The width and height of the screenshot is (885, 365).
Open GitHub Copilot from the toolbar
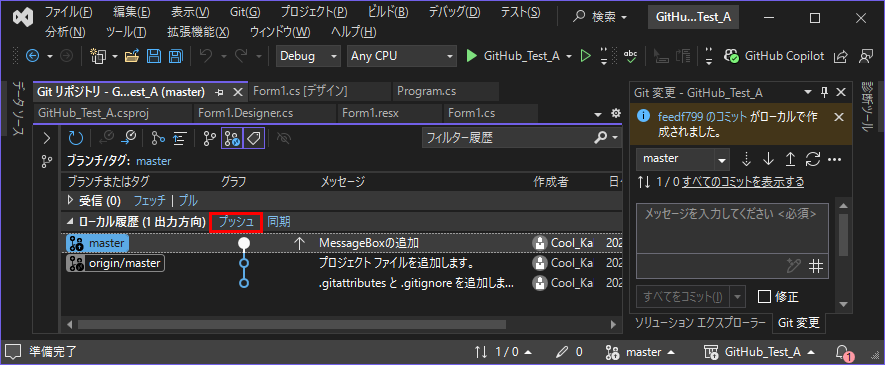774,56
